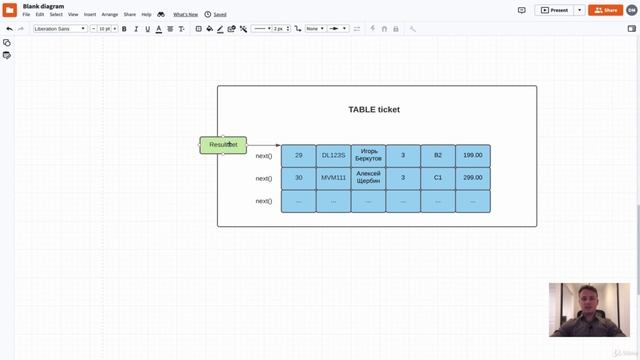Redo the last action

point(21,29)
